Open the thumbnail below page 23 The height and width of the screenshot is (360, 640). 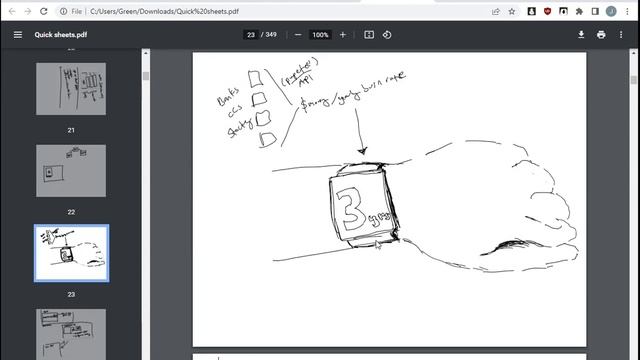tap(71, 334)
